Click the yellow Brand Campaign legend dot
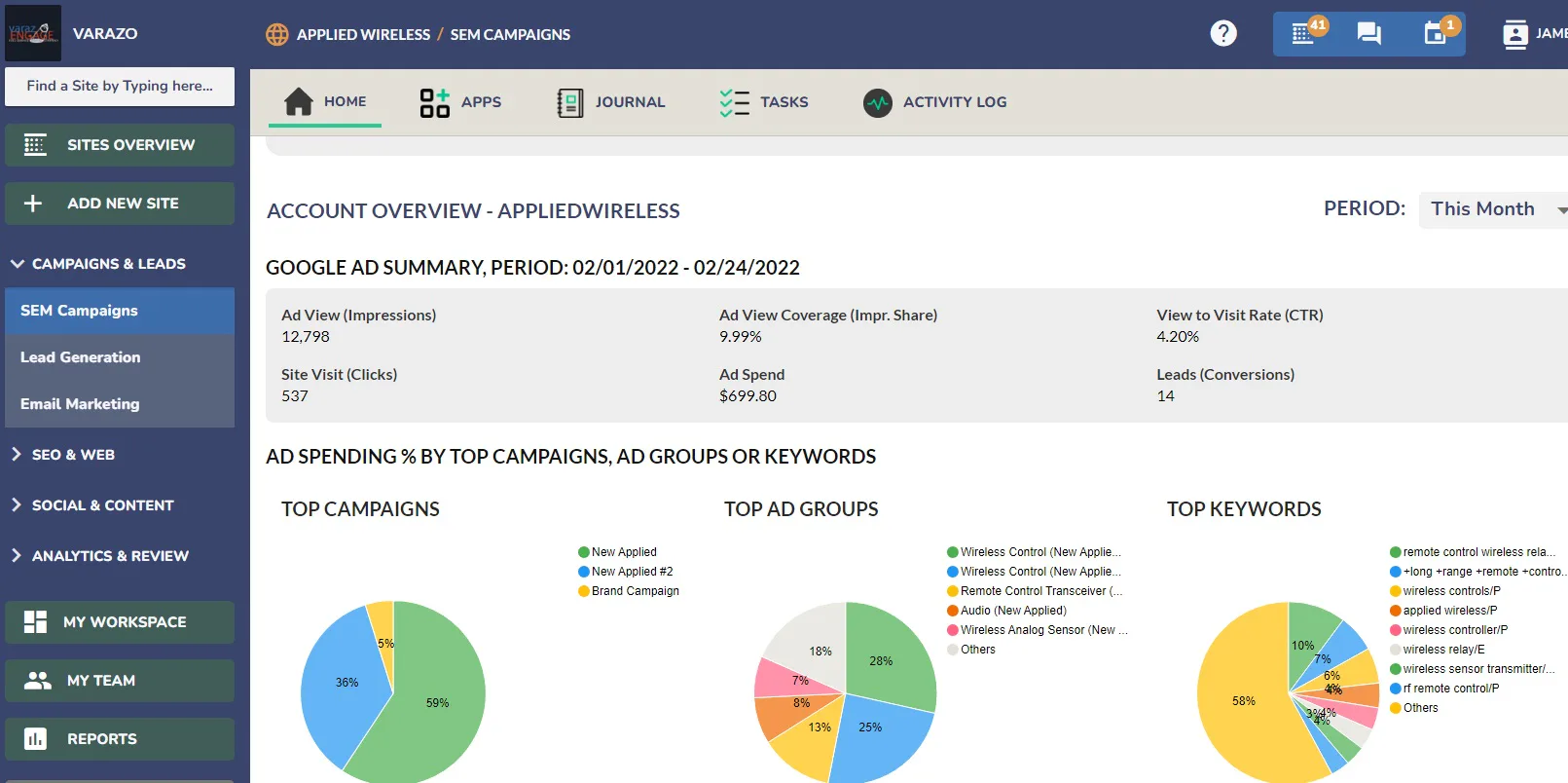1568x783 pixels. pos(584,591)
